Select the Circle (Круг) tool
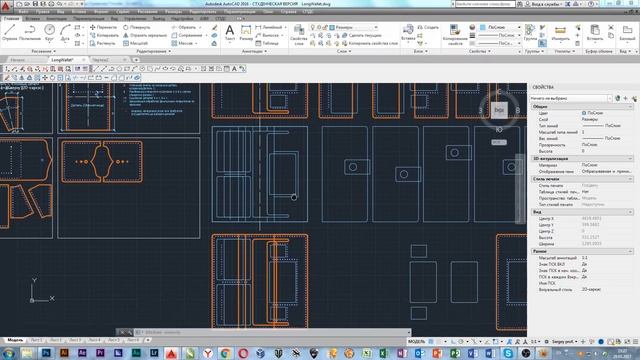Viewport: 640px width, 360px height. pos(49,32)
